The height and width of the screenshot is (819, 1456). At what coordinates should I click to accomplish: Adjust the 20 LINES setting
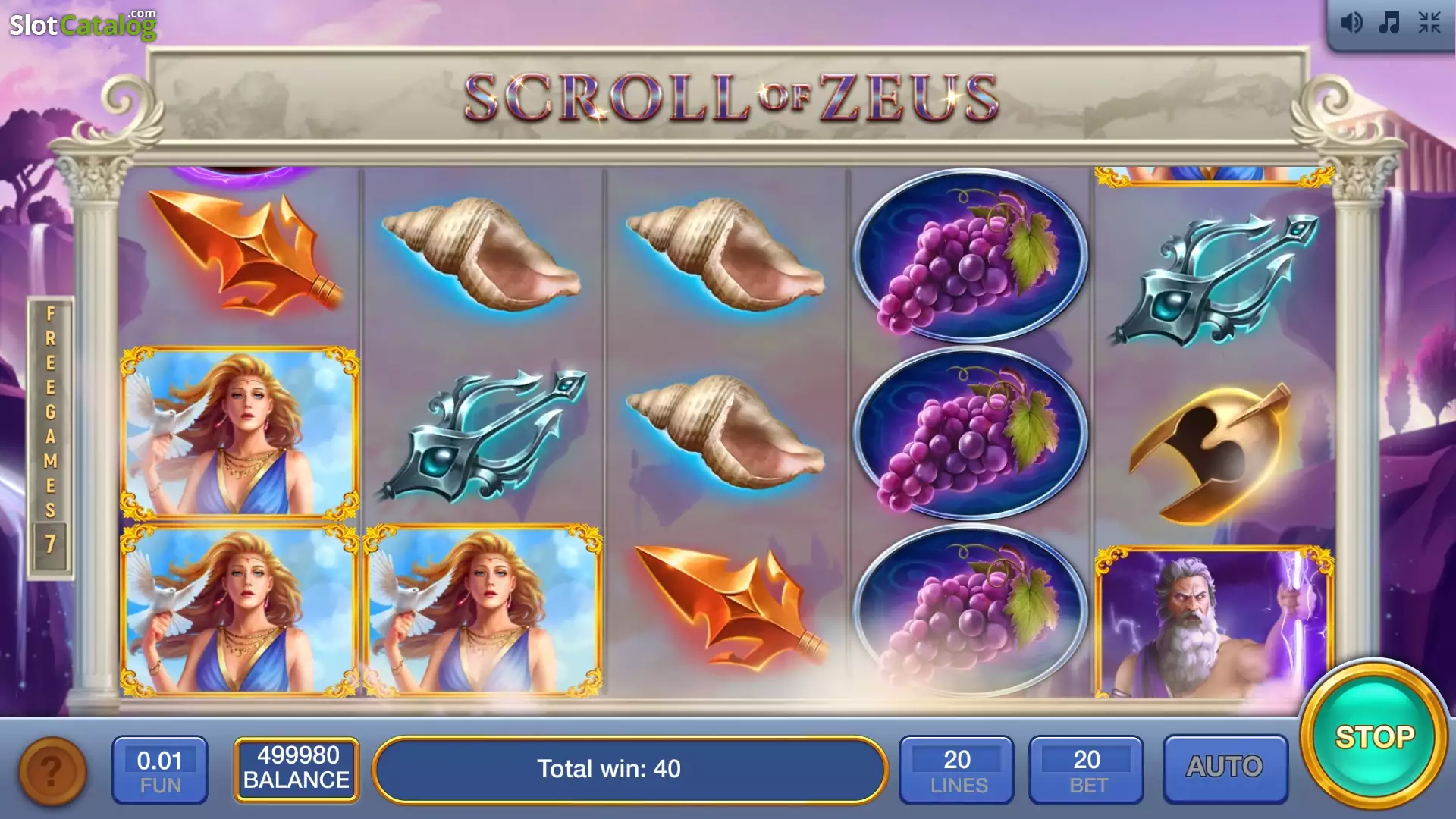[957, 770]
